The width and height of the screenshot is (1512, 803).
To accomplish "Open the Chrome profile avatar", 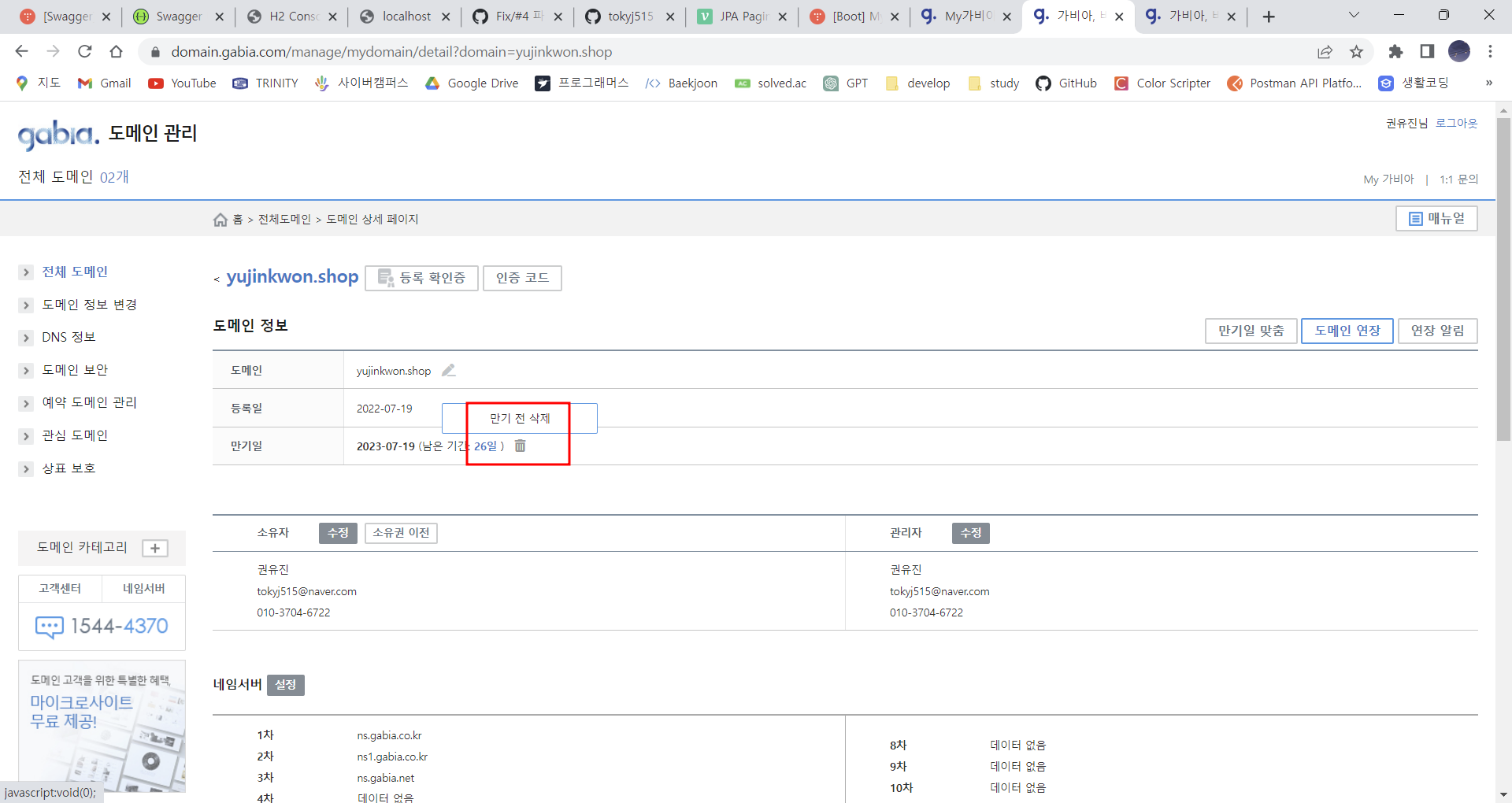I will pos(1459,51).
